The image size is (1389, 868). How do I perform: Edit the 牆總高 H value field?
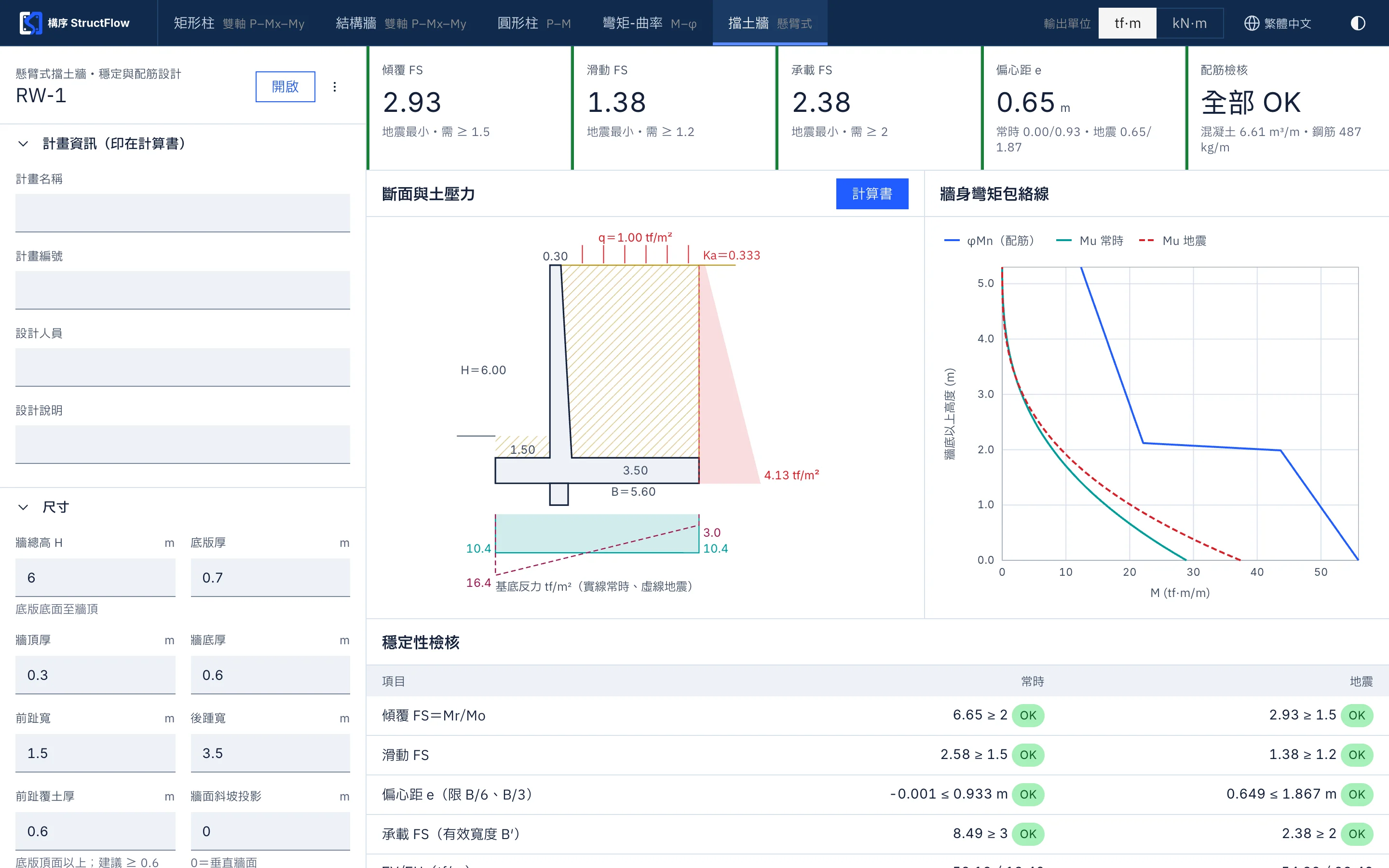(95, 578)
